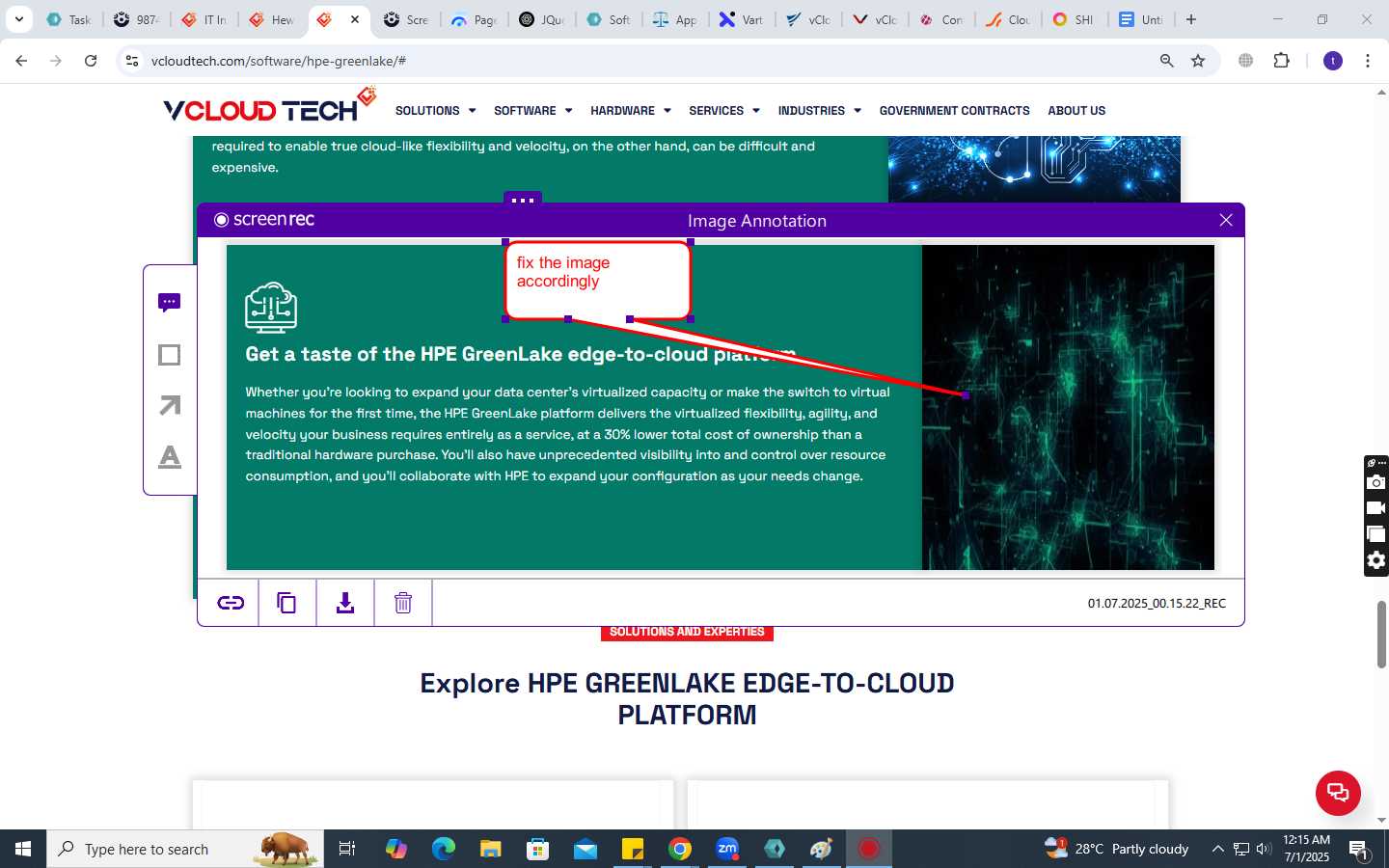Open weather widget 28°C Partly cloudy
Viewport: 1389px width, 868px height.
tap(1117, 849)
